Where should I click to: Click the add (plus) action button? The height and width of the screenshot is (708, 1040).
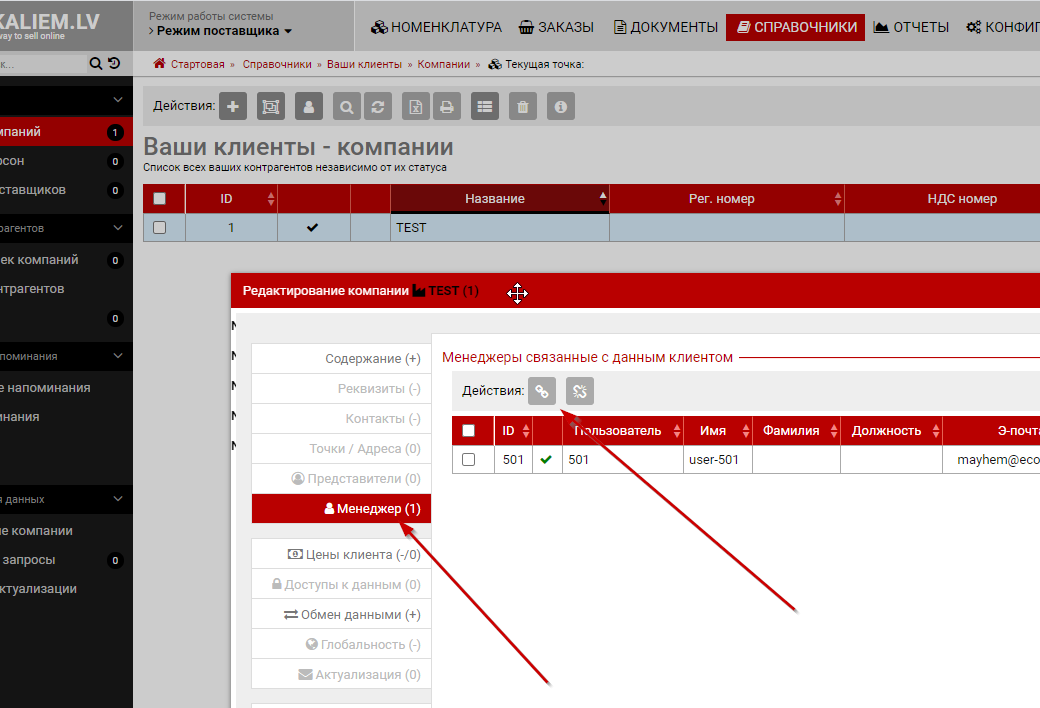coord(233,106)
